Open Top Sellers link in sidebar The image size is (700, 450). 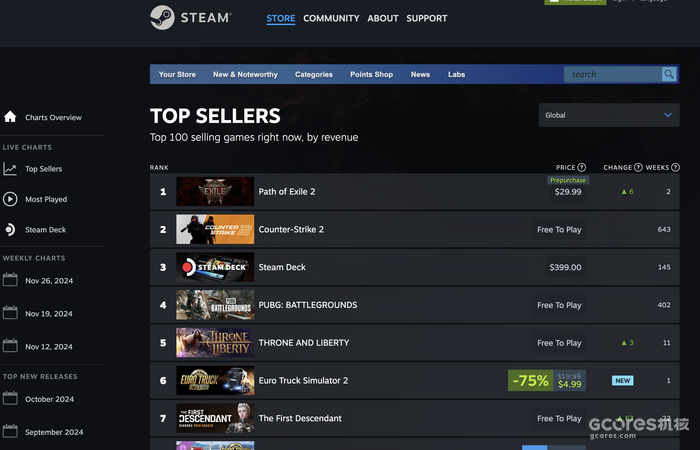click(43, 169)
